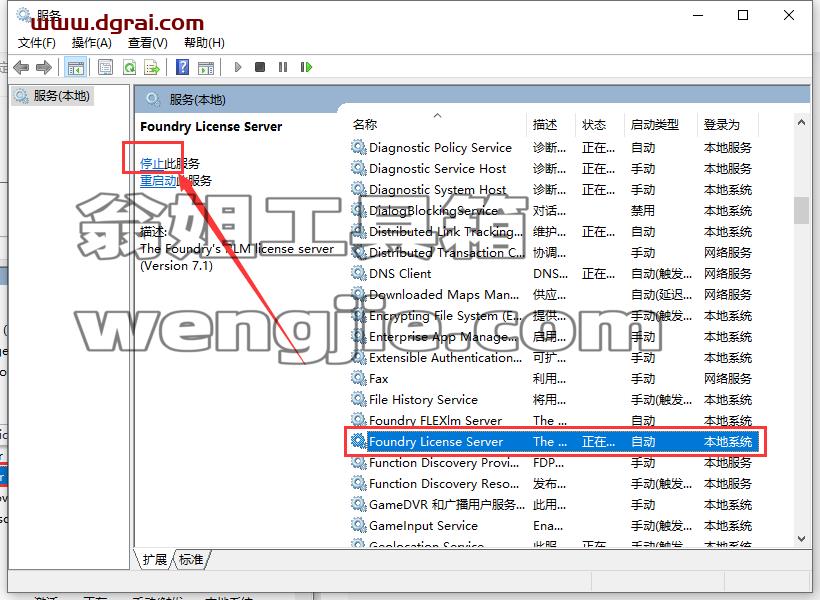The height and width of the screenshot is (600, 820).
Task: Open the 文件(F) menu
Action: point(37,43)
